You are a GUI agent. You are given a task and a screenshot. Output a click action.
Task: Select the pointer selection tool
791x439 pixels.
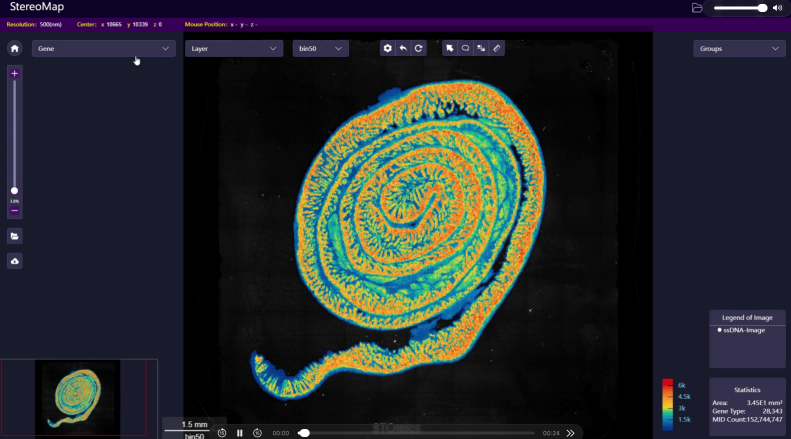click(x=450, y=48)
